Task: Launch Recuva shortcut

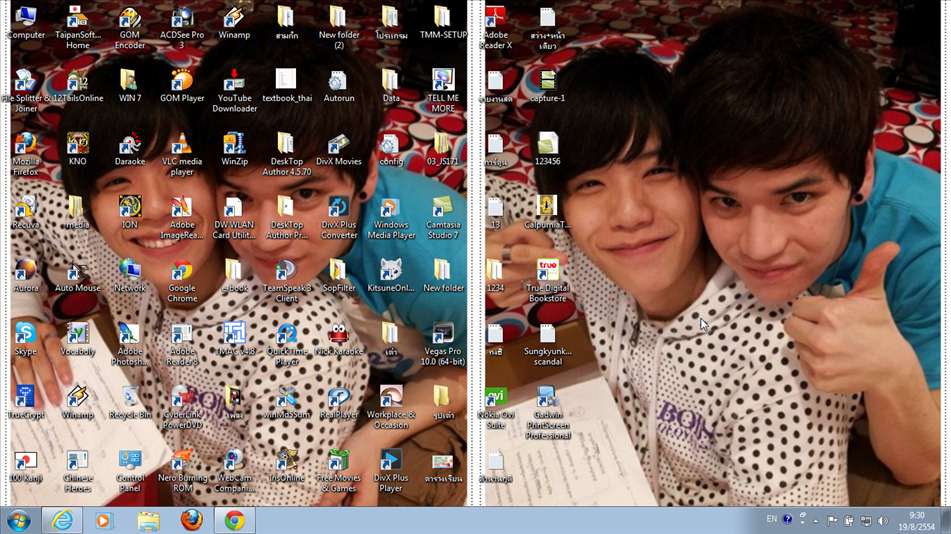Action: [x=25, y=212]
